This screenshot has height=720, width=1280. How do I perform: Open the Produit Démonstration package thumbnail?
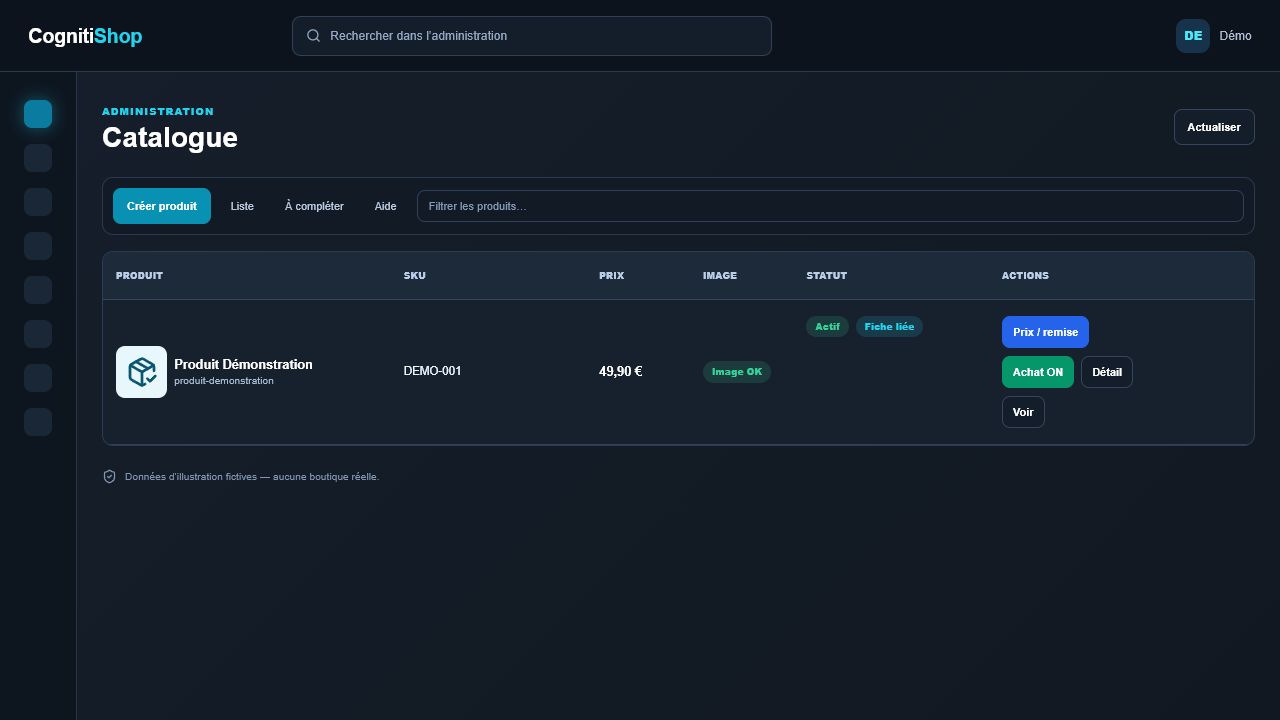coord(141,372)
